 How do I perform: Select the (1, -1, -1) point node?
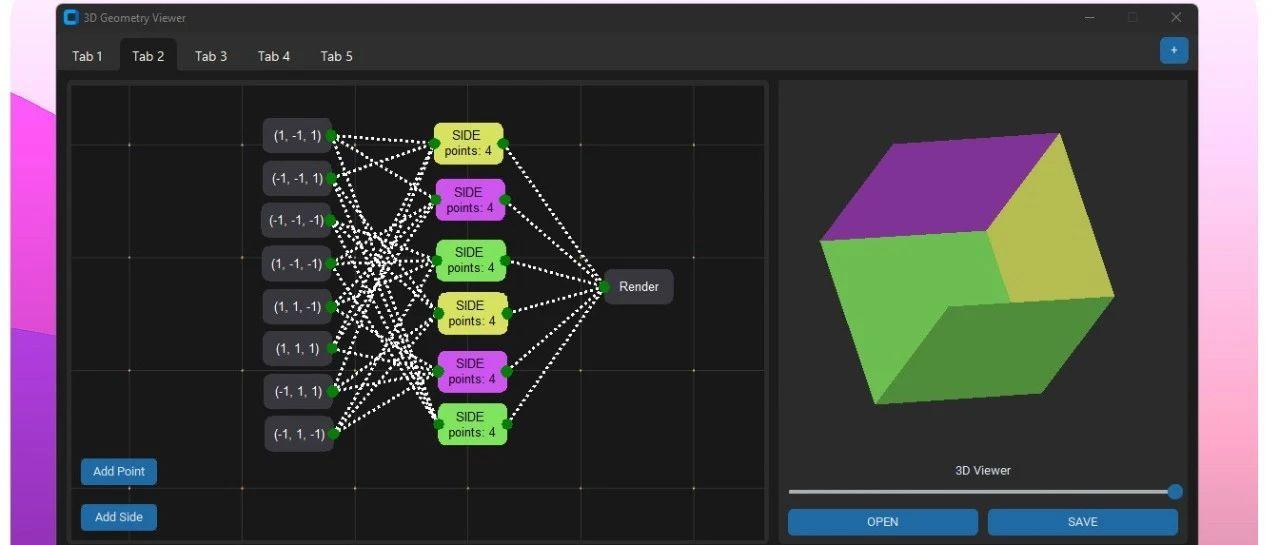click(297, 263)
